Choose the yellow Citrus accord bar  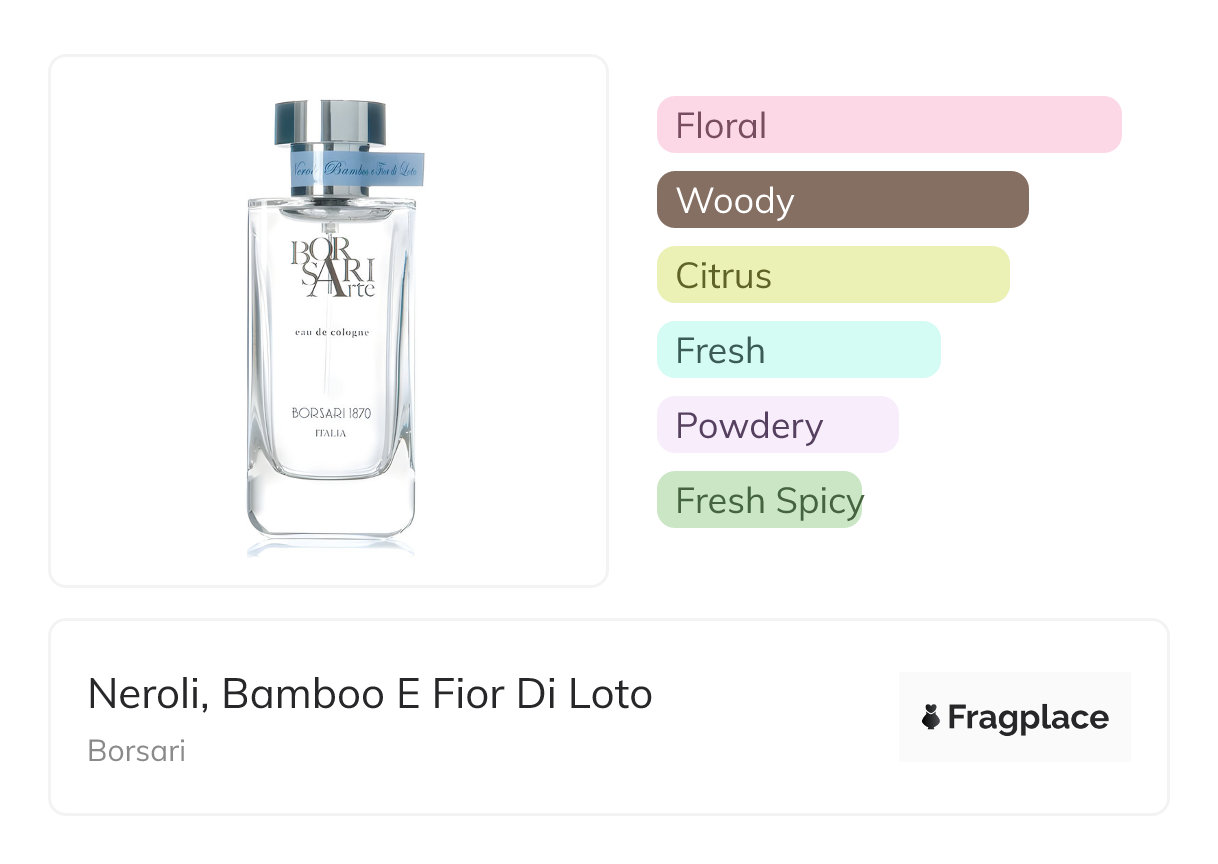click(x=832, y=275)
